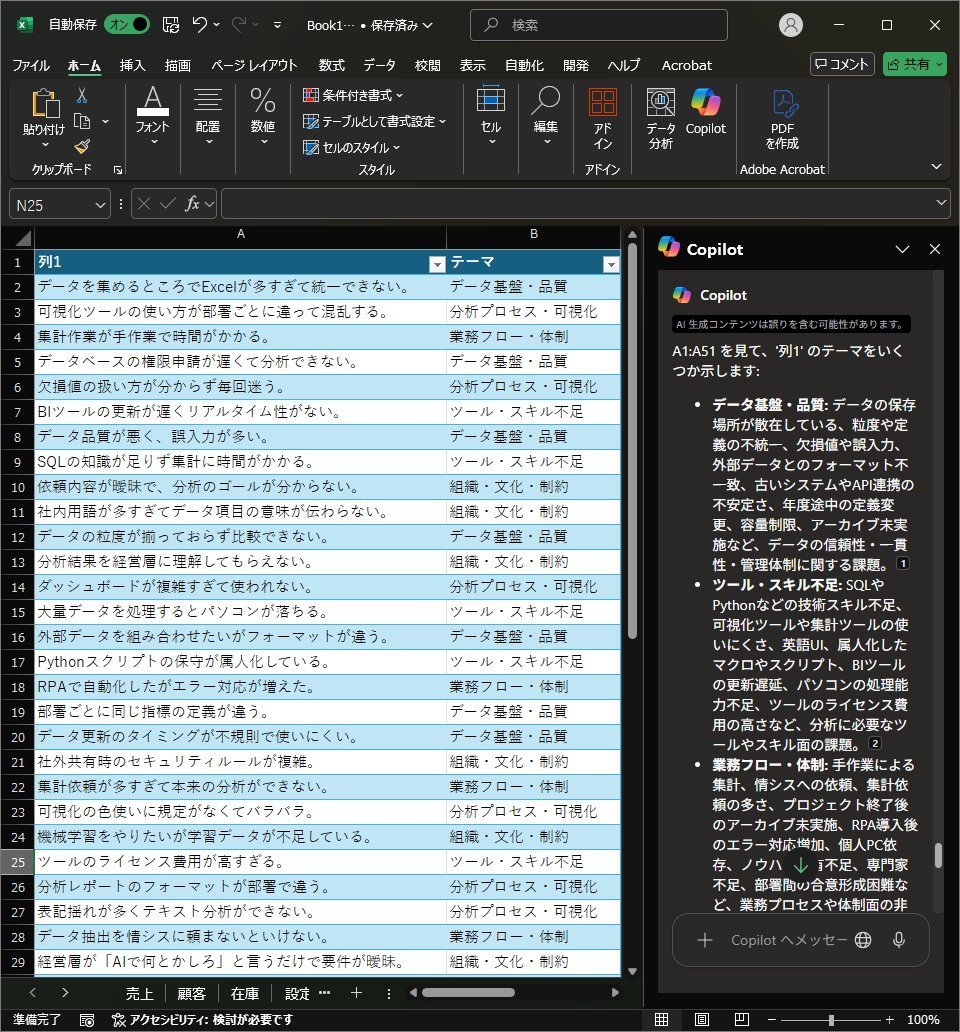Click the horizontal scrollbar thumb
Image resolution: width=960 pixels, height=1032 pixels.
click(x=468, y=993)
